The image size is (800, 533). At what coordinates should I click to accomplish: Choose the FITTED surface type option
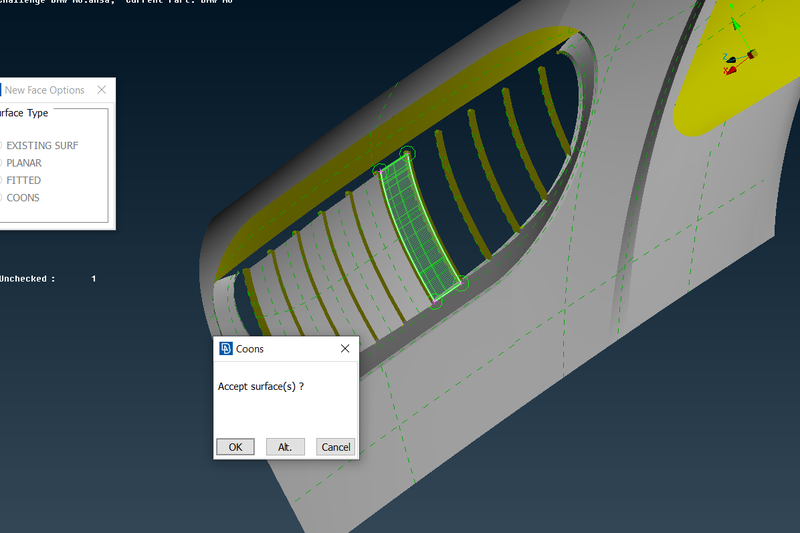tap(21, 180)
